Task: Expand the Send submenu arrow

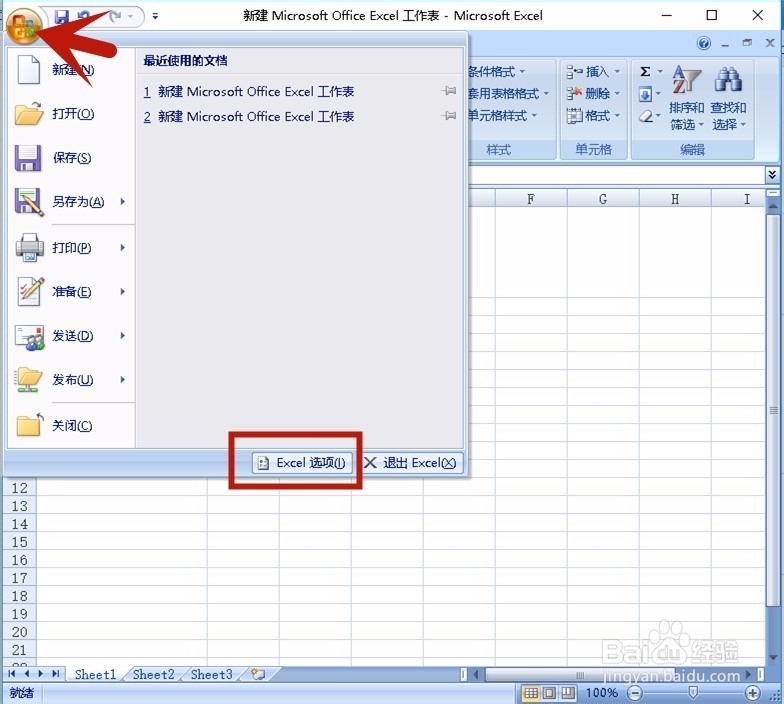Action: (123, 336)
